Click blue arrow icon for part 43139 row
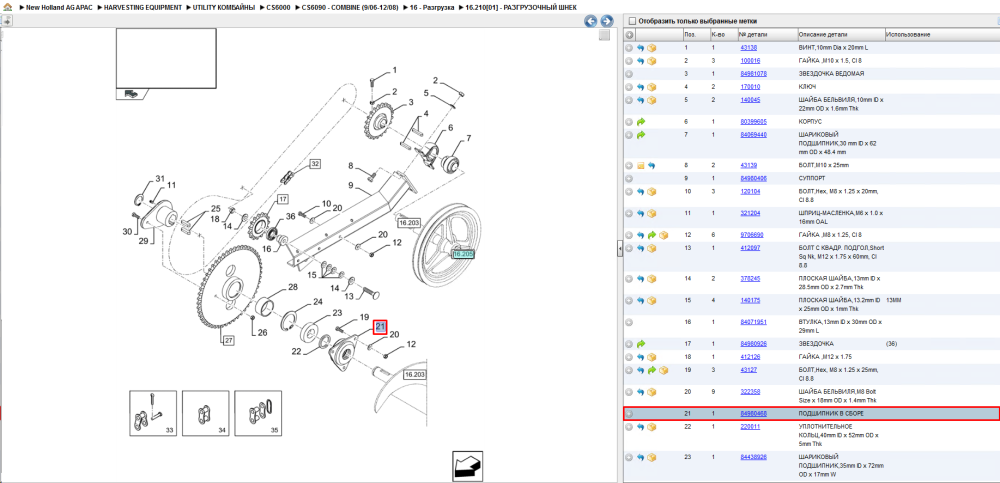 652,165
